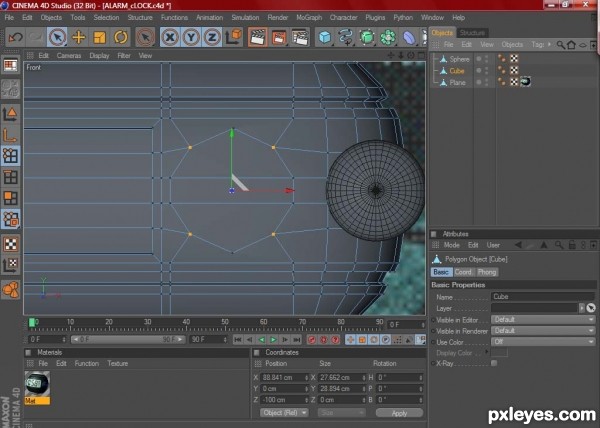600x428 pixels.
Task: Play the animation forward
Action: (273, 340)
